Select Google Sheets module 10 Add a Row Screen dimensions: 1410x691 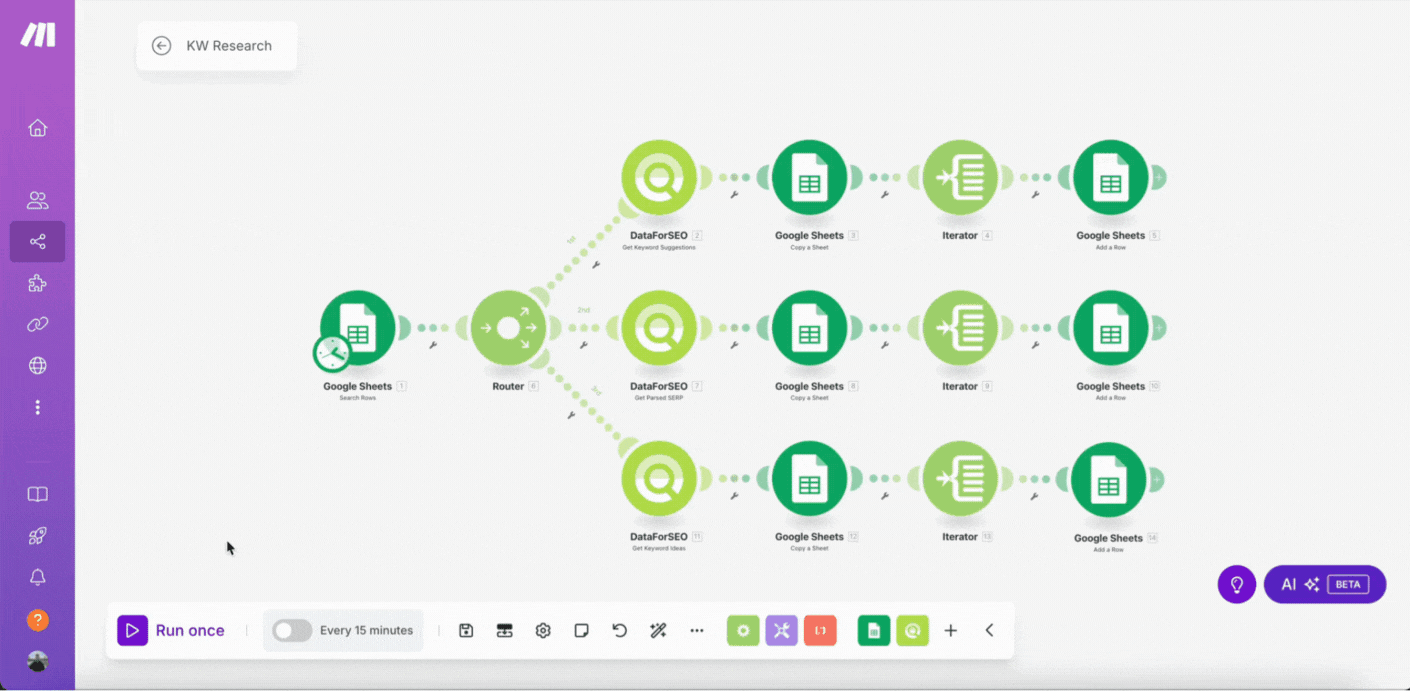1110,328
